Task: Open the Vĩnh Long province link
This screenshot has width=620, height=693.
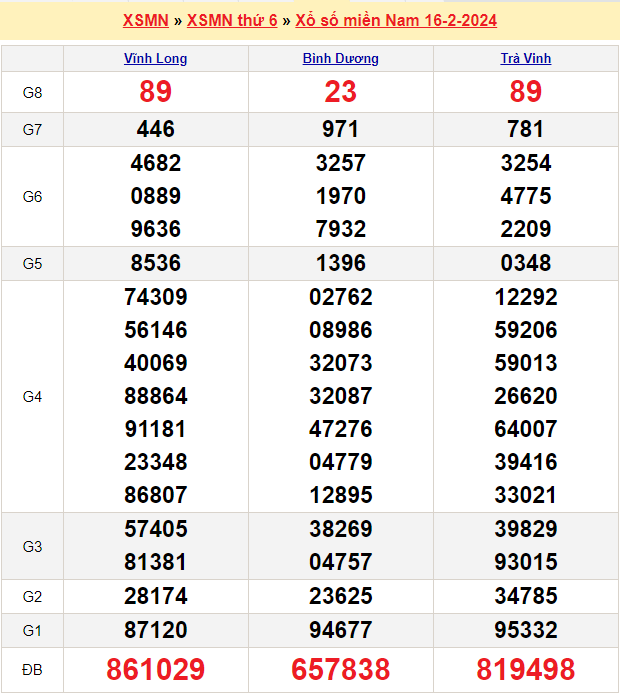Action: 155,59
